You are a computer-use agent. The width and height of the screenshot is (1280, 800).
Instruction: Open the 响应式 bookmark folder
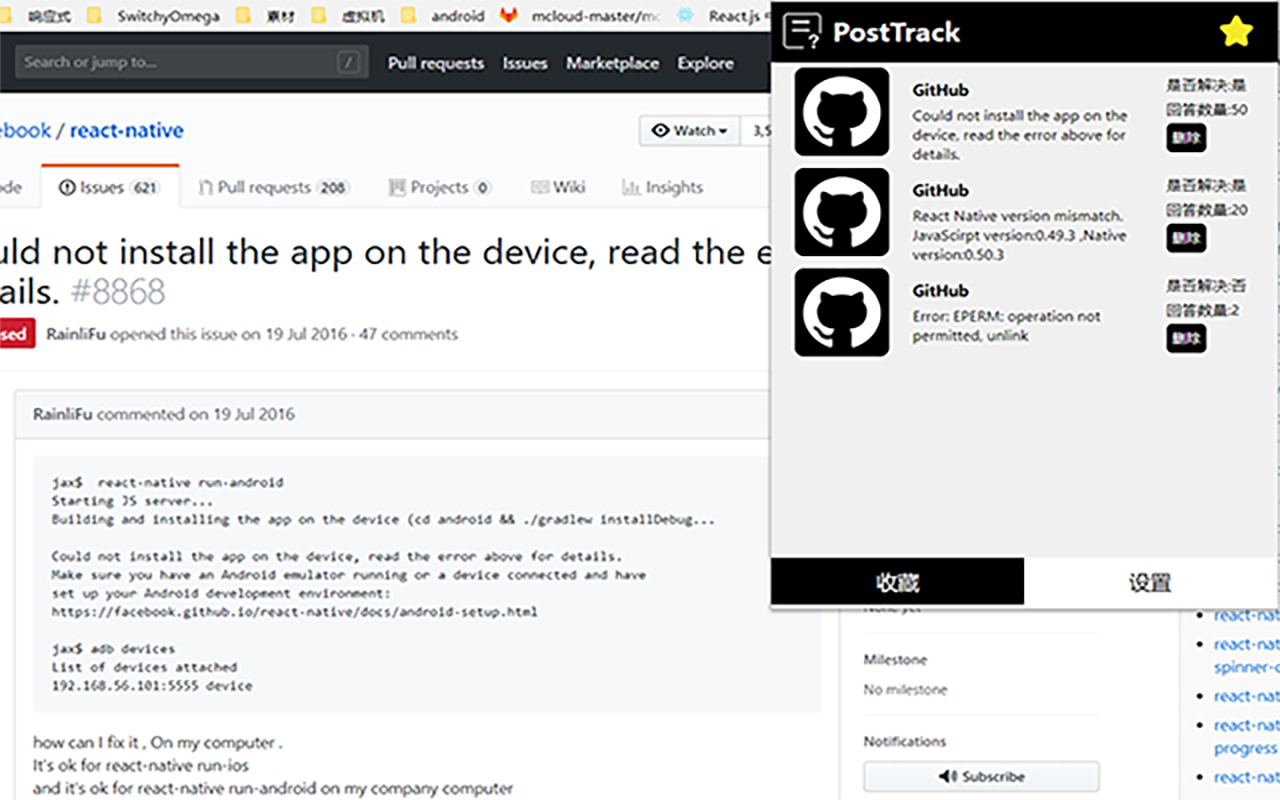click(x=38, y=15)
